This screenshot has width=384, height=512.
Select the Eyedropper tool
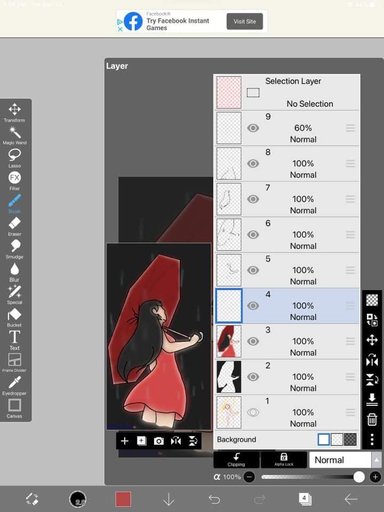click(x=14, y=386)
